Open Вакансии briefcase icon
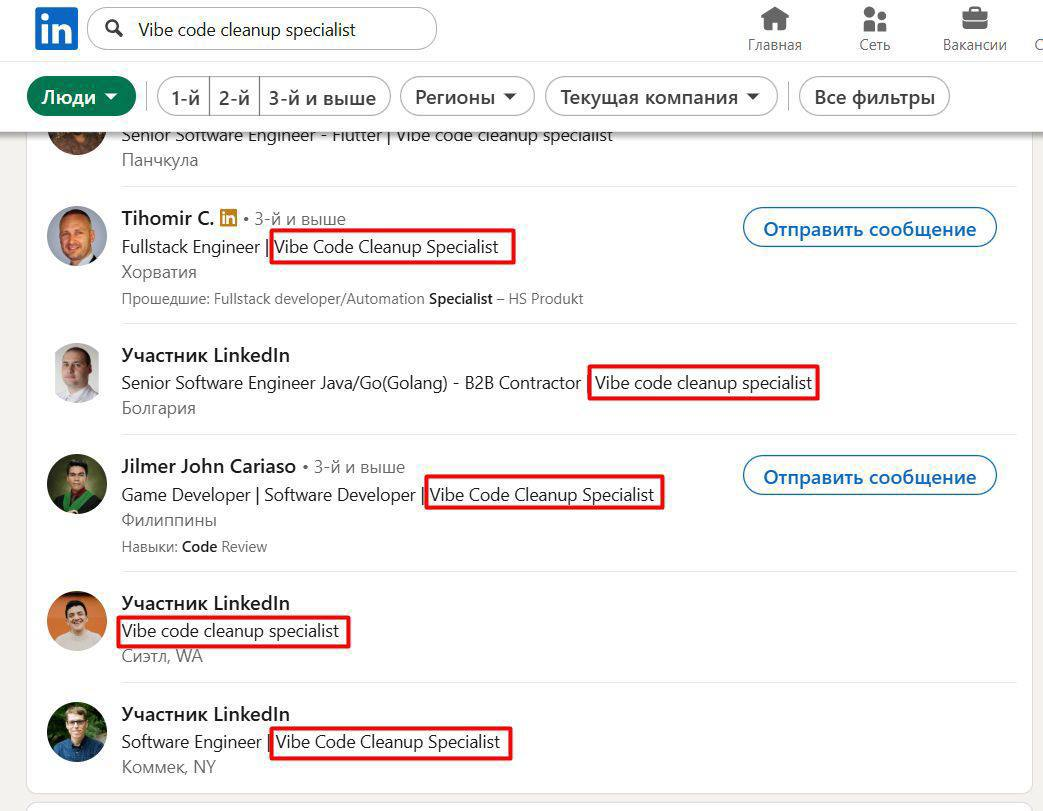 tap(974, 29)
